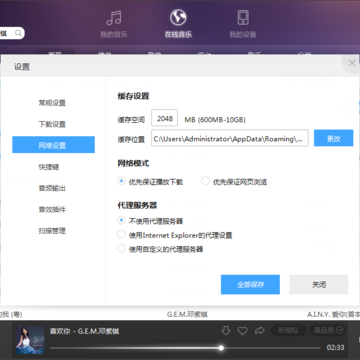This screenshot has height=360, width=360.
Task: Open the 我的设备 phone icon
Action: [243, 18]
